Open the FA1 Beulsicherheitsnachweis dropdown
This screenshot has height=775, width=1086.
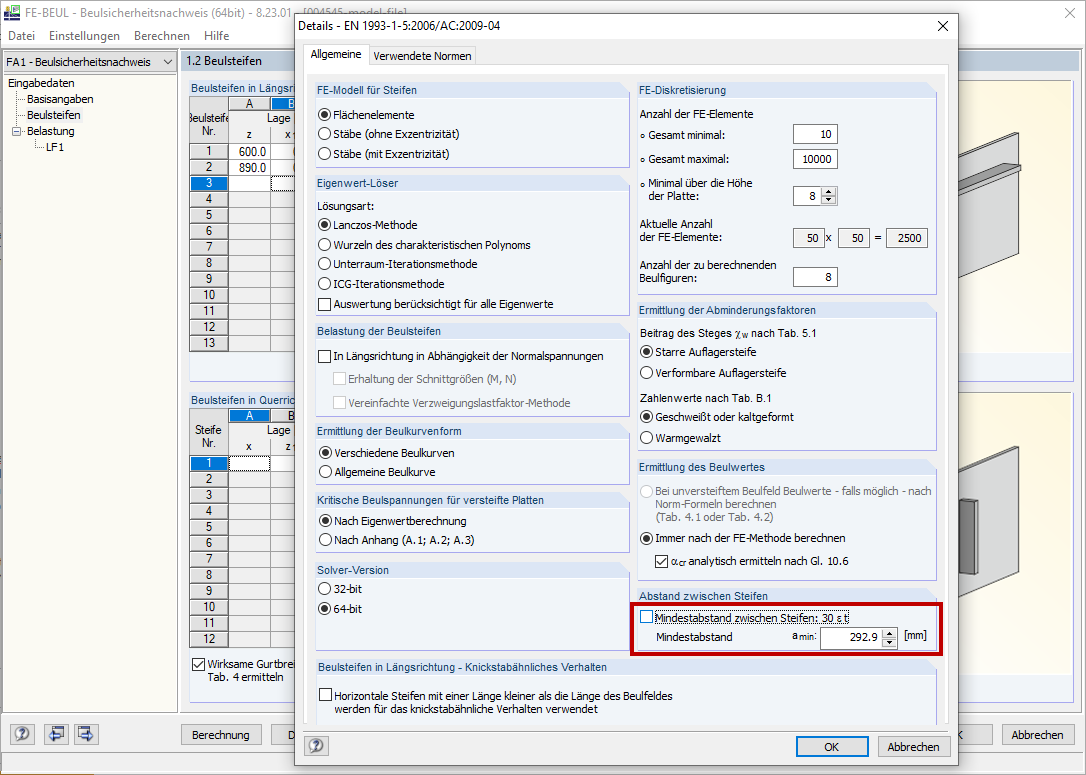coord(169,61)
